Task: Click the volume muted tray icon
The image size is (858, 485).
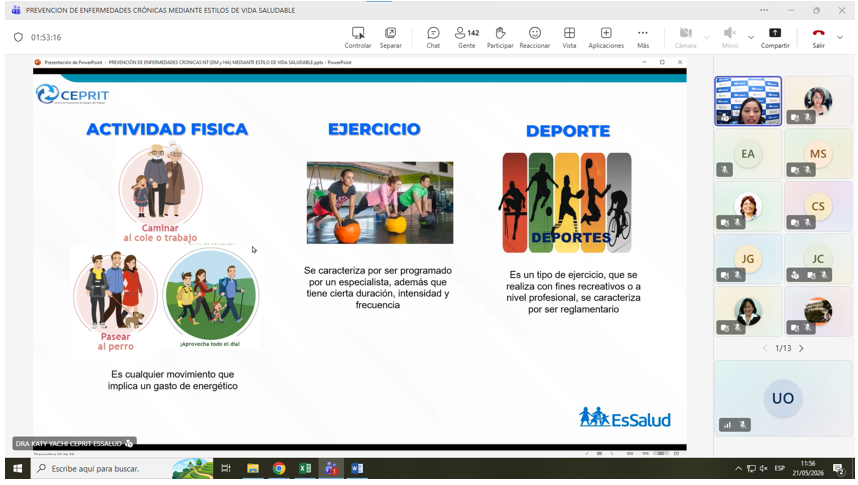Action: click(x=763, y=469)
